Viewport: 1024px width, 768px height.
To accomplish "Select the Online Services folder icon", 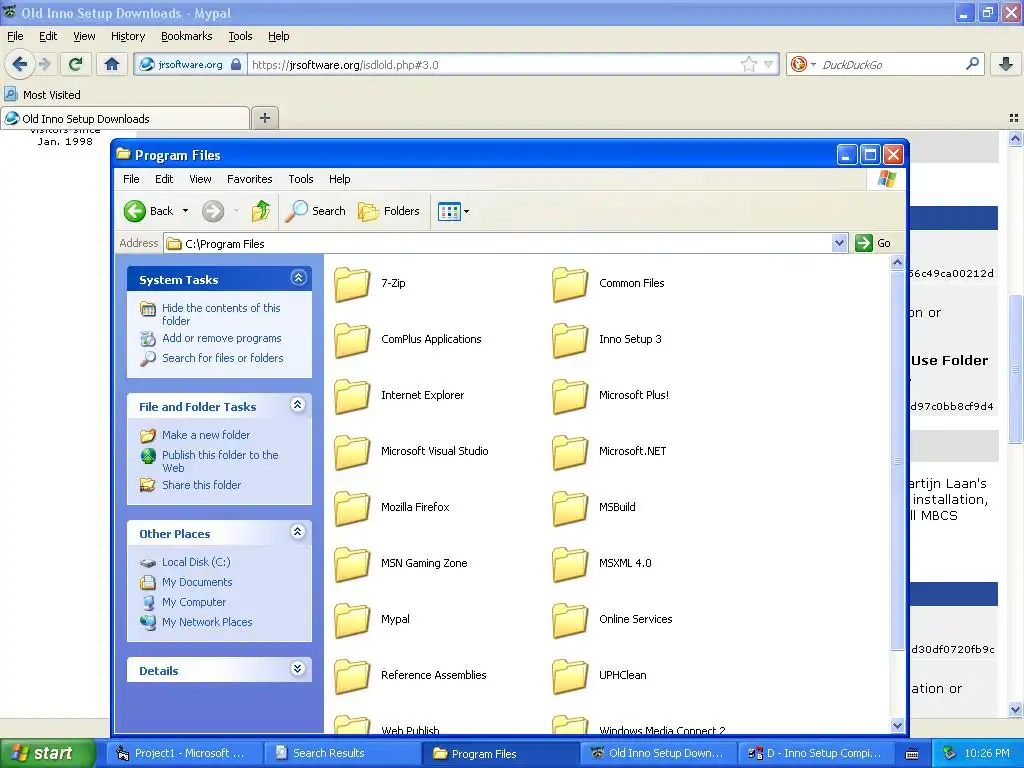I will pos(570,620).
